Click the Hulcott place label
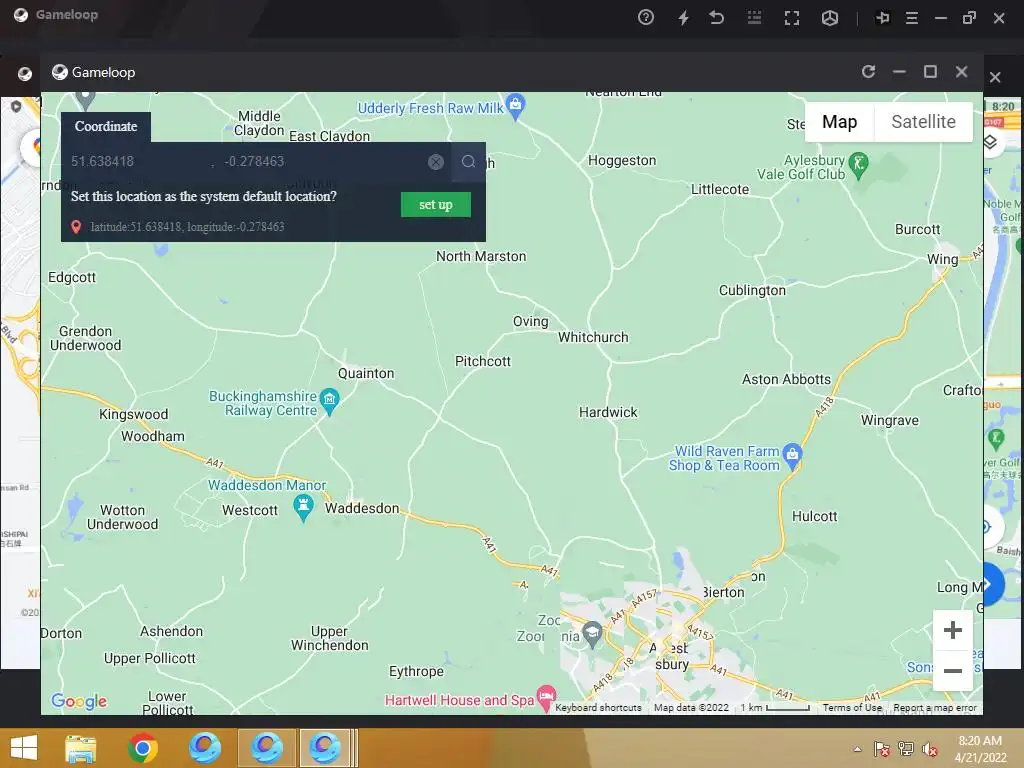Image resolution: width=1024 pixels, height=768 pixels. (814, 516)
